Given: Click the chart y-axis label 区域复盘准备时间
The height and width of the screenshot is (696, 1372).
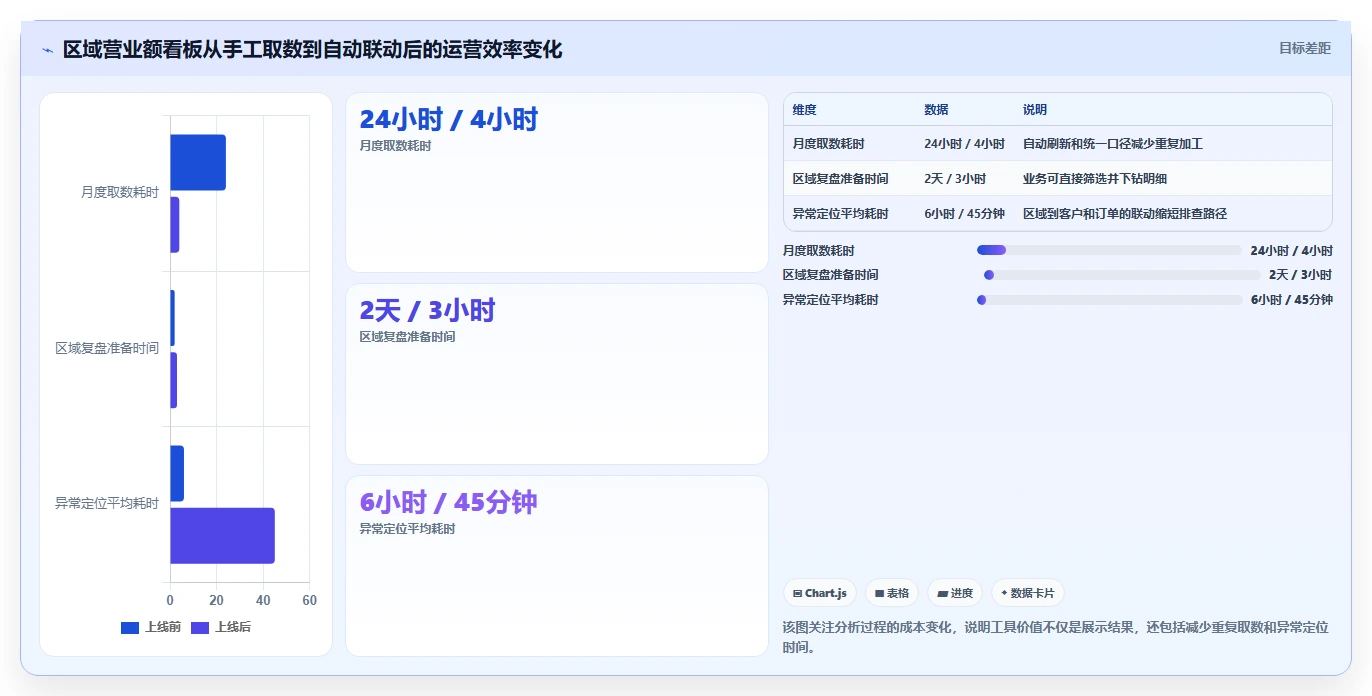Looking at the screenshot, I should coord(107,349).
